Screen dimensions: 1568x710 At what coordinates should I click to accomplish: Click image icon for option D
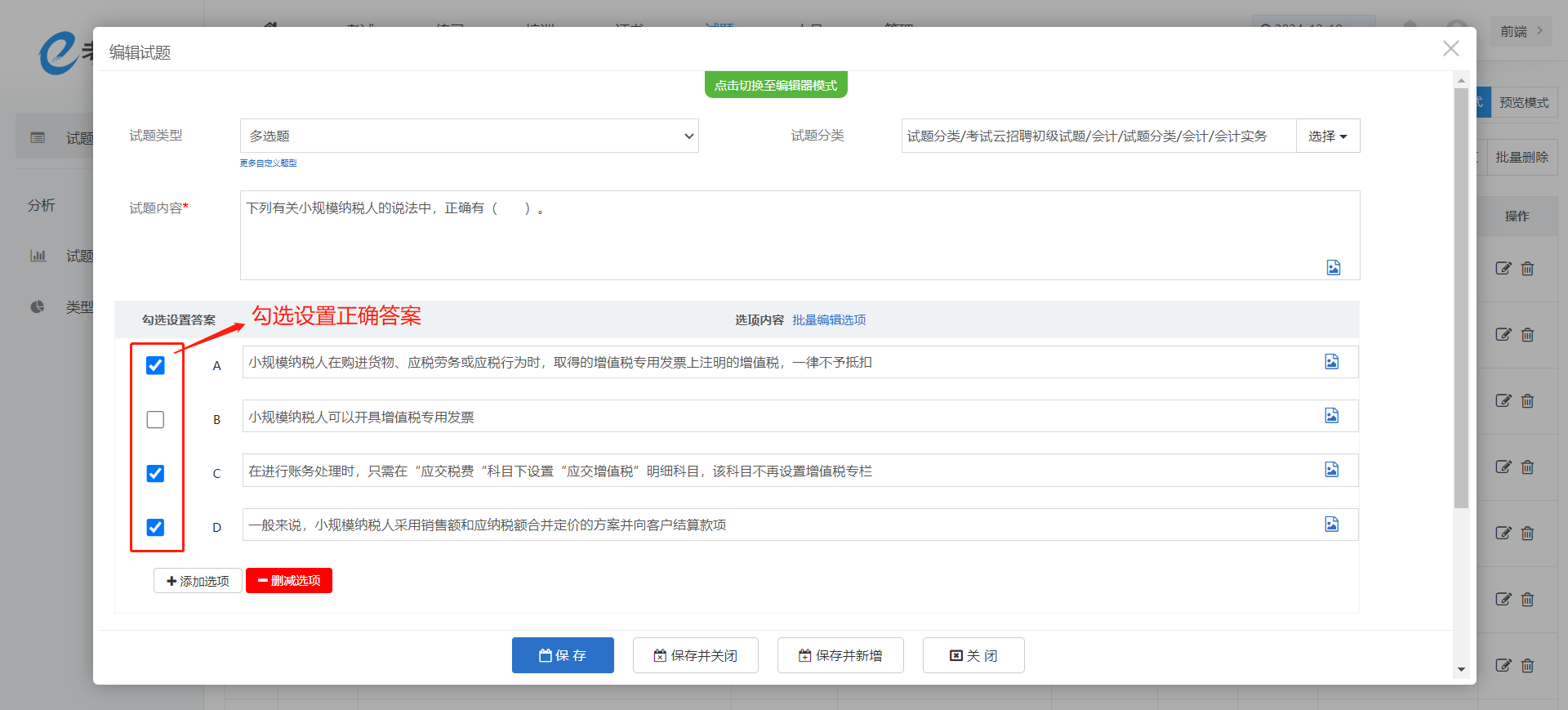1331,524
